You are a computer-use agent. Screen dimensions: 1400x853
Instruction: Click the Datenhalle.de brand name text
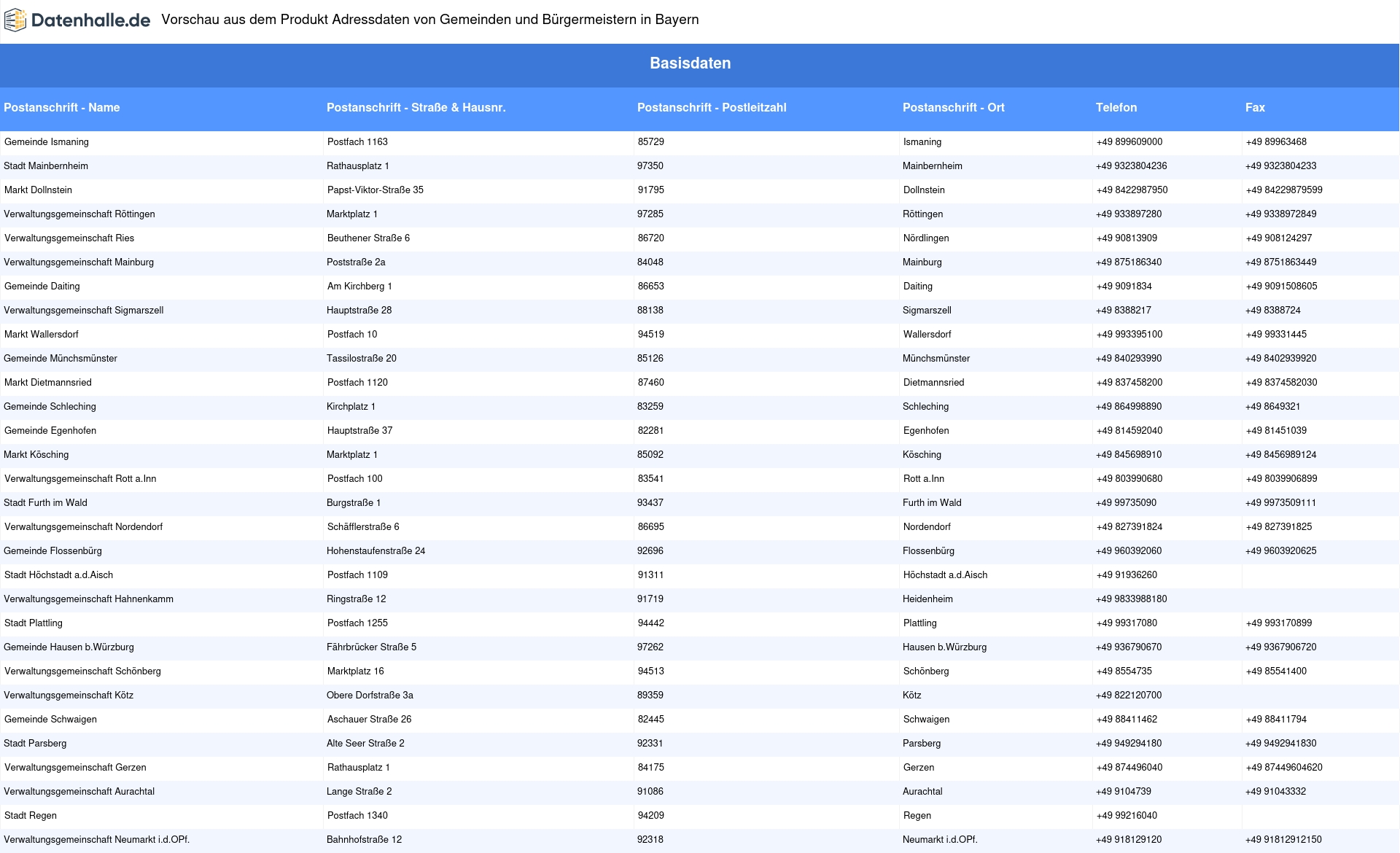pos(90,20)
